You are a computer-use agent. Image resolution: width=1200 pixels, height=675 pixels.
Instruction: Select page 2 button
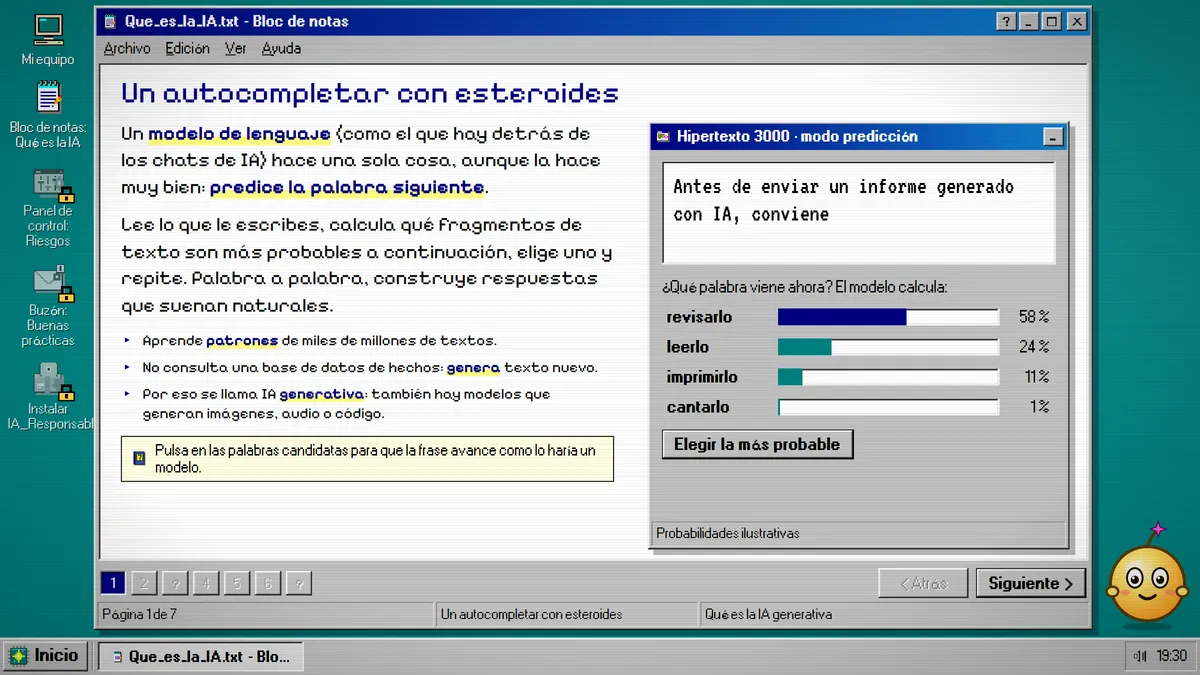pos(144,583)
